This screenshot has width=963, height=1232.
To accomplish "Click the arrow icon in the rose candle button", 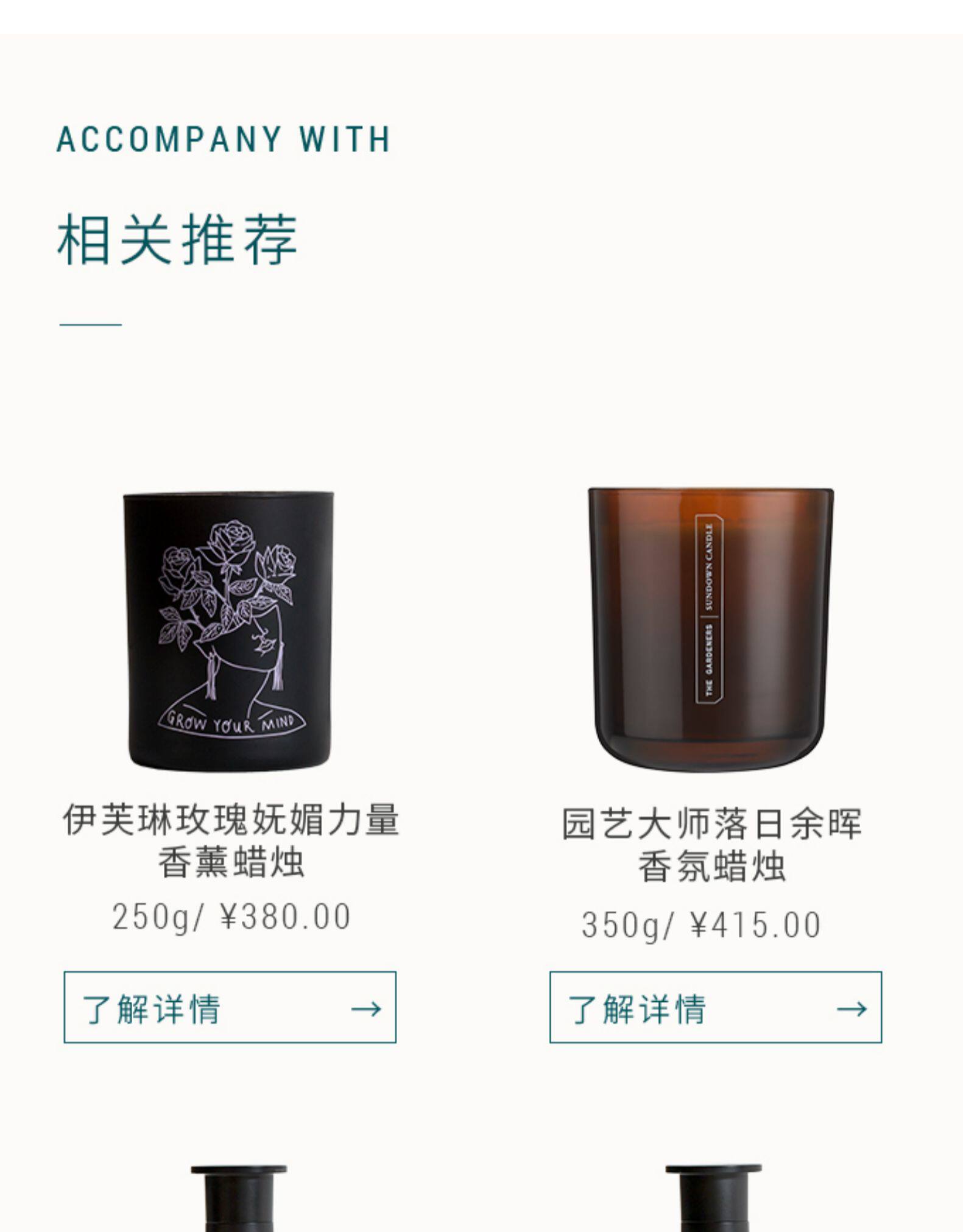I will (366, 1009).
